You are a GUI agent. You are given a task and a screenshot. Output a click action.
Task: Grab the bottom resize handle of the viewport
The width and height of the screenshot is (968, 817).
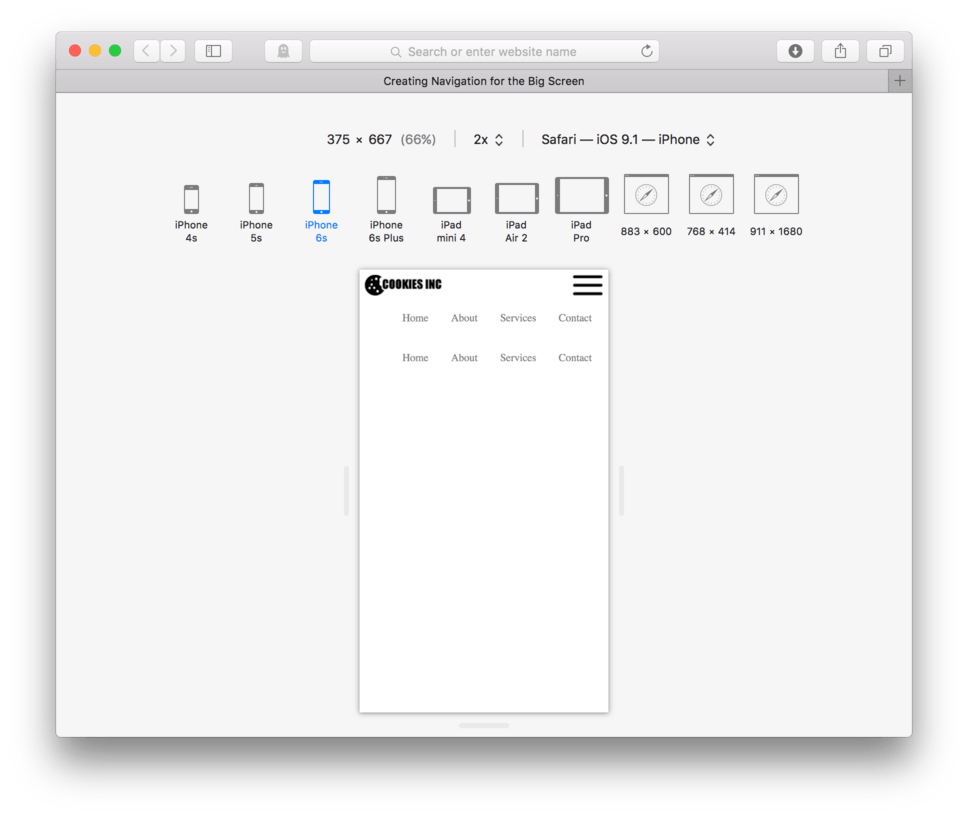click(x=484, y=726)
